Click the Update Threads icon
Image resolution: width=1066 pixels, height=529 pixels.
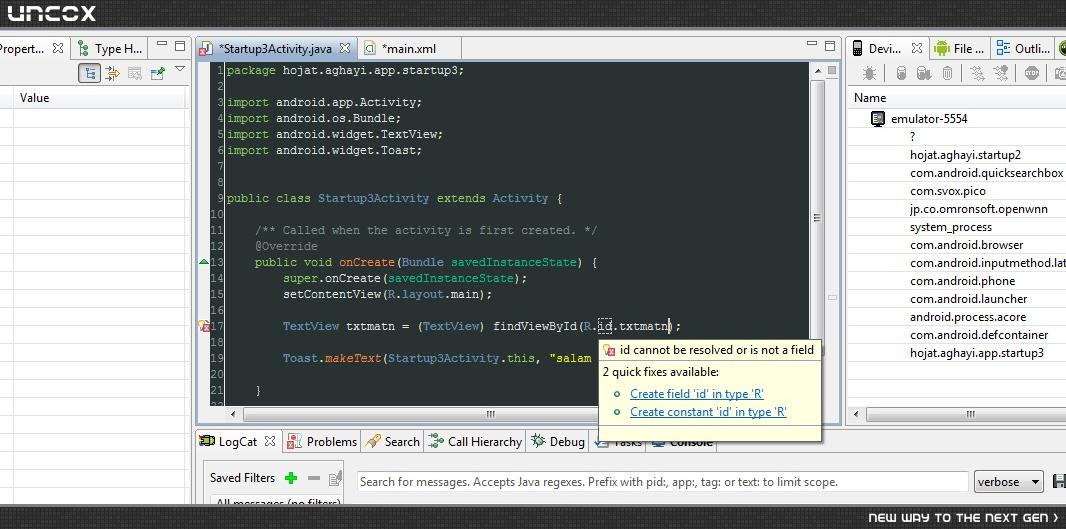point(977,73)
